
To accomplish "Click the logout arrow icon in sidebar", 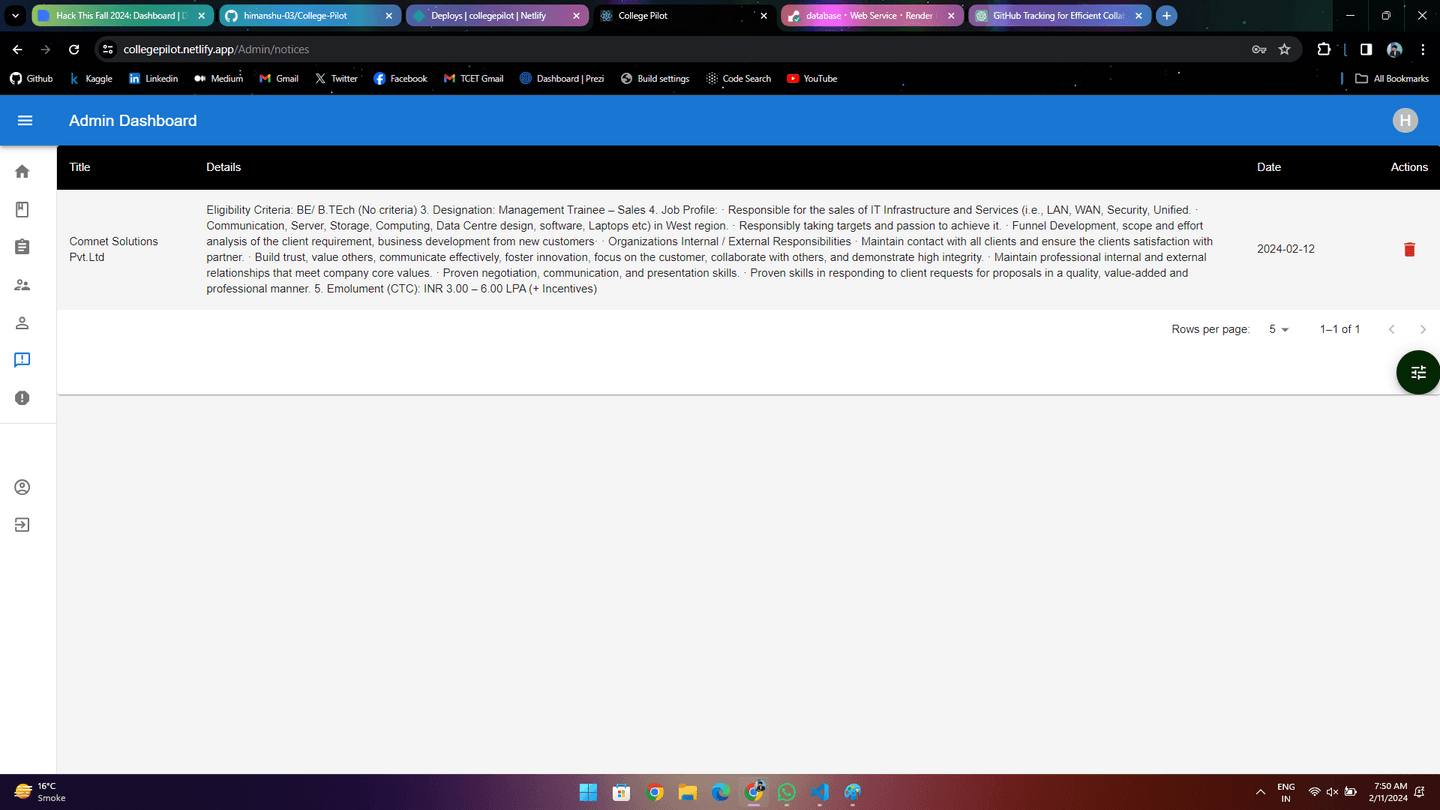I will 22,525.
